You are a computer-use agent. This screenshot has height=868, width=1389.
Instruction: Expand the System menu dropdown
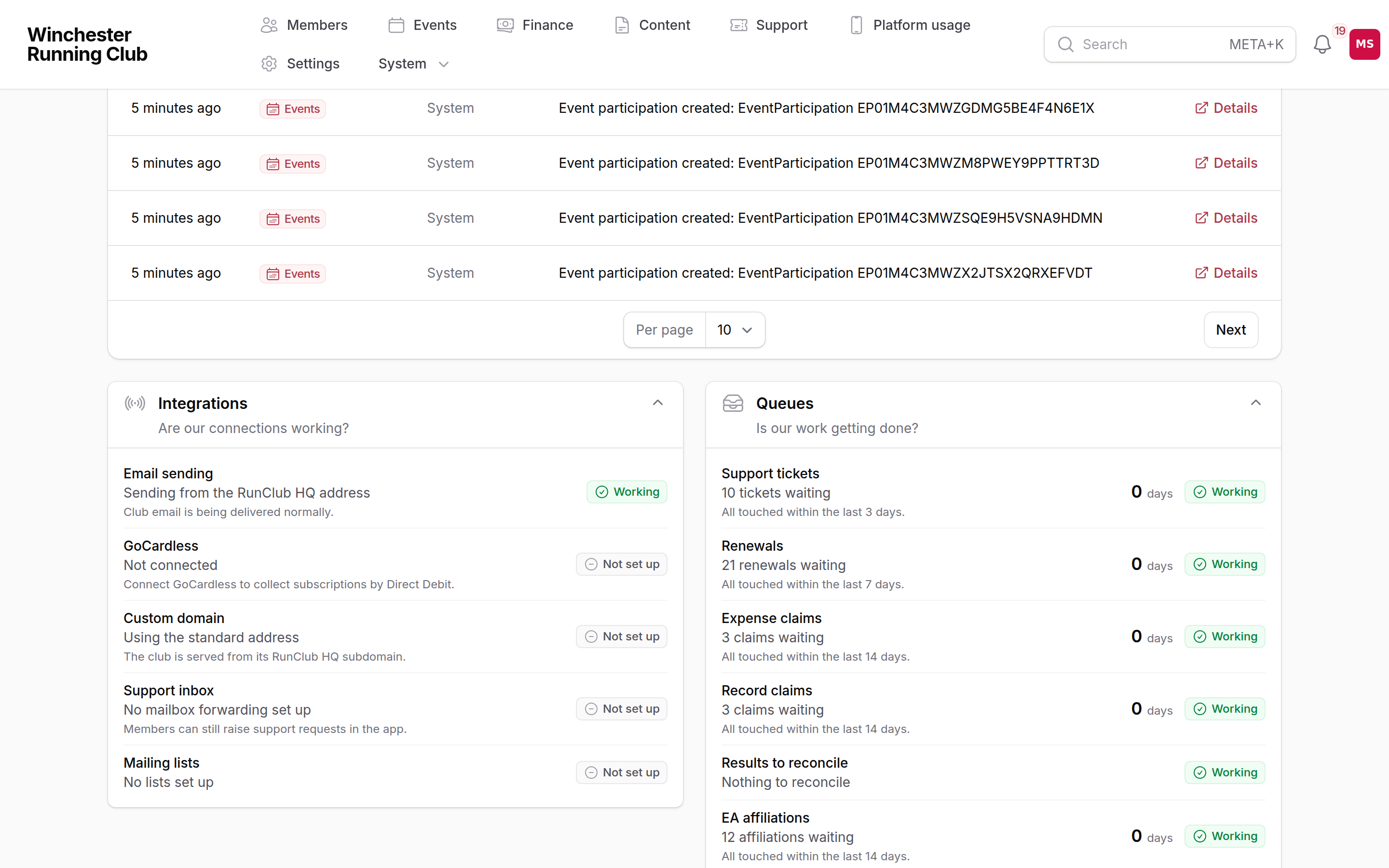click(x=413, y=64)
